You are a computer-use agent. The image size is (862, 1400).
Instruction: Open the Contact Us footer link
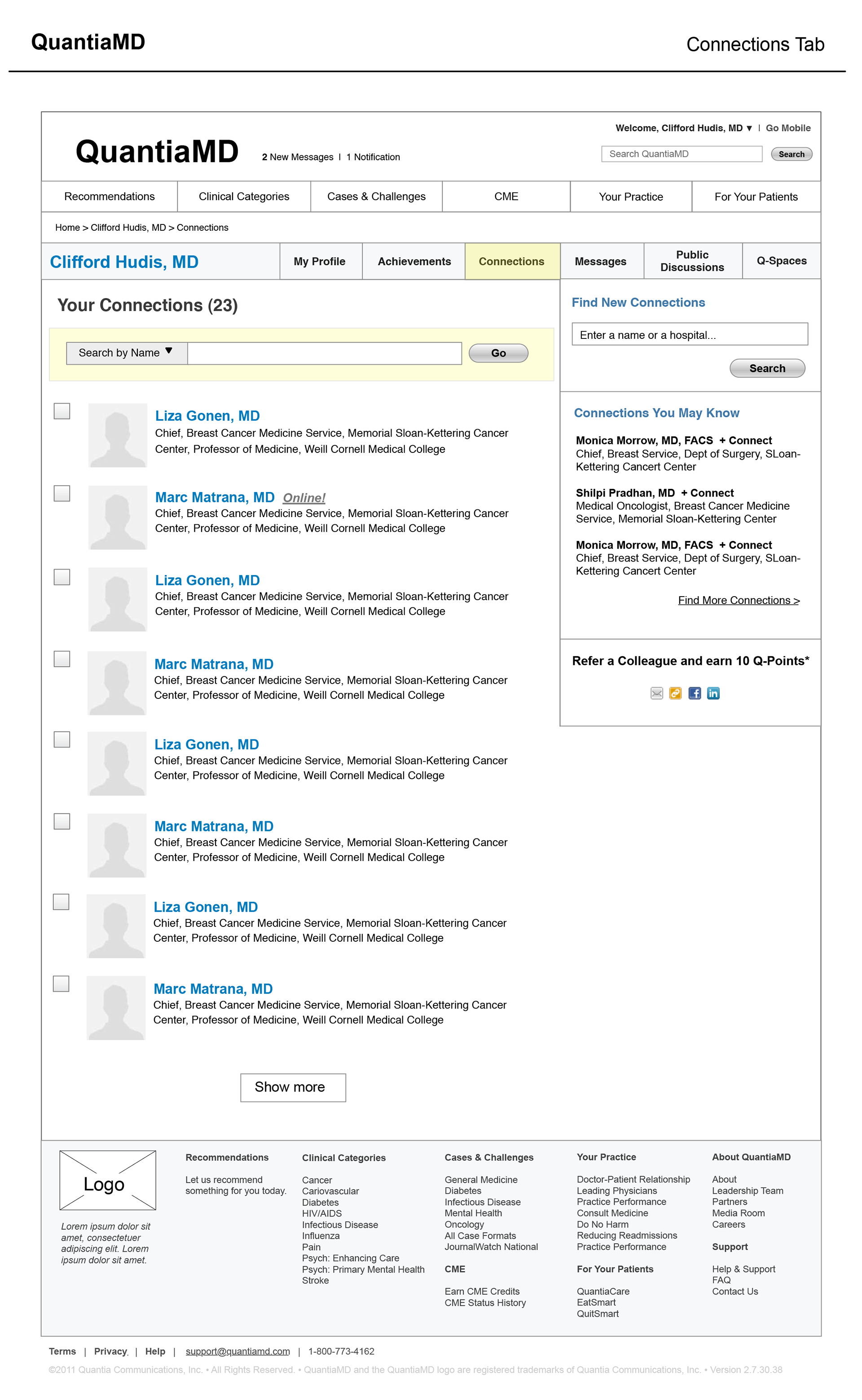[735, 1291]
